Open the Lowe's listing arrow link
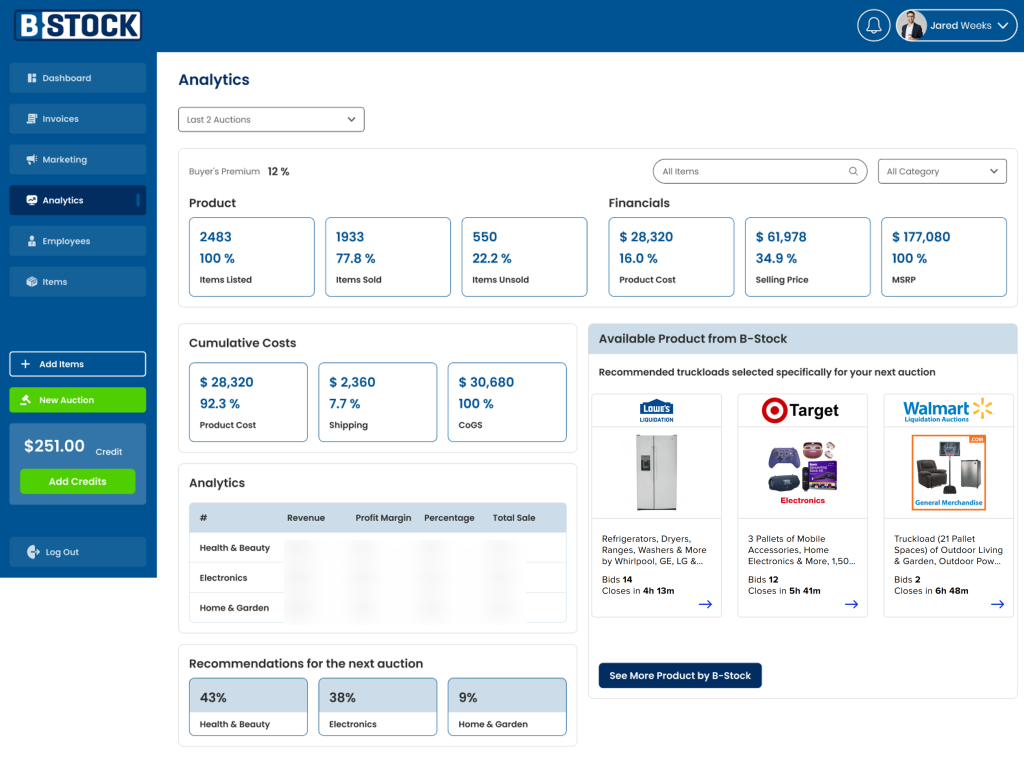Viewport: 1024px width, 762px height. [x=705, y=604]
